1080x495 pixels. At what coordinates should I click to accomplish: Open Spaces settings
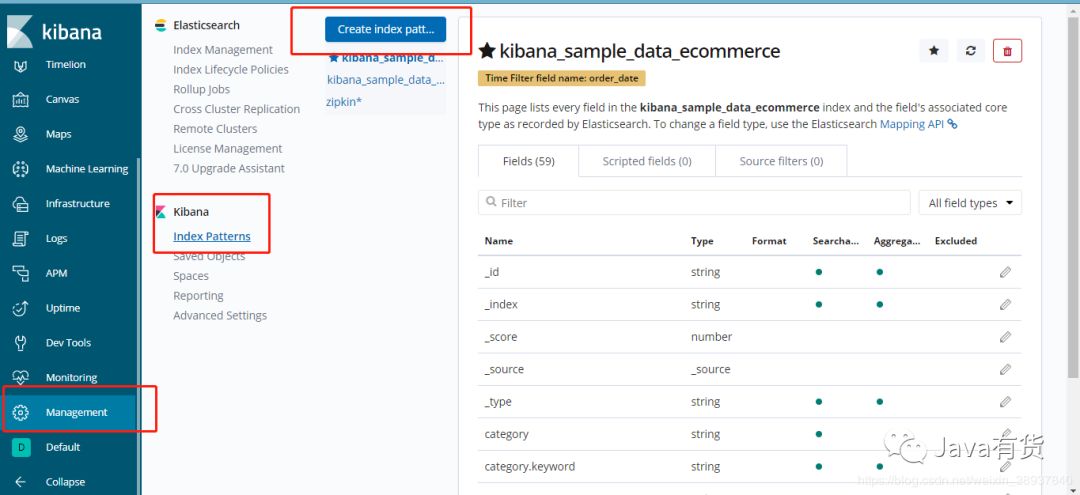(191, 276)
